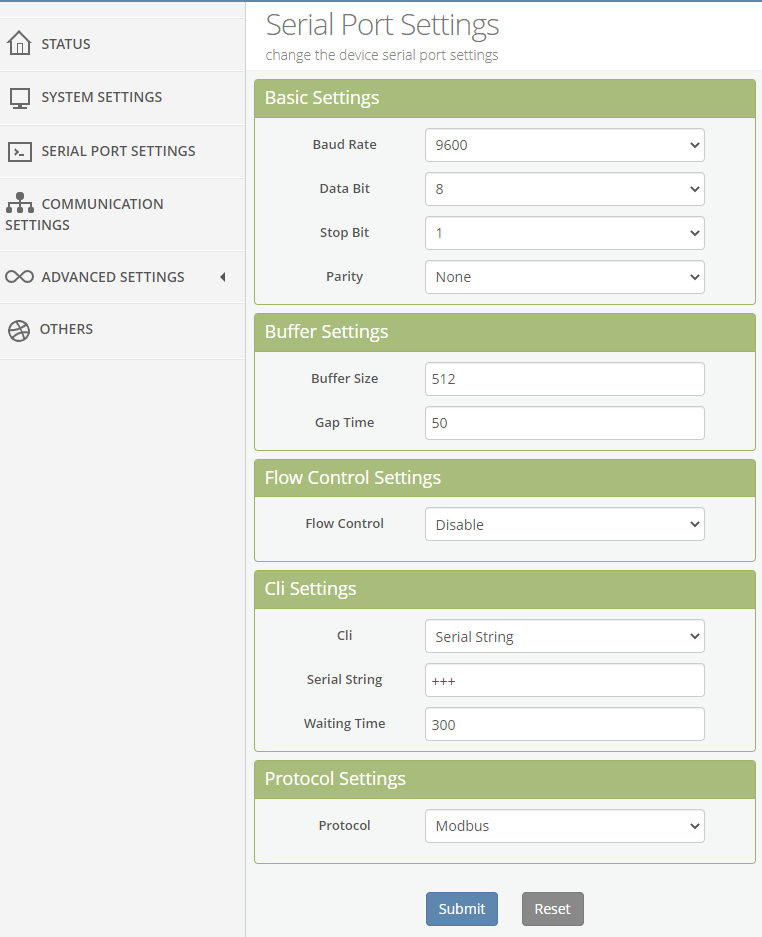Click the Protocol Settings section header

505,779
